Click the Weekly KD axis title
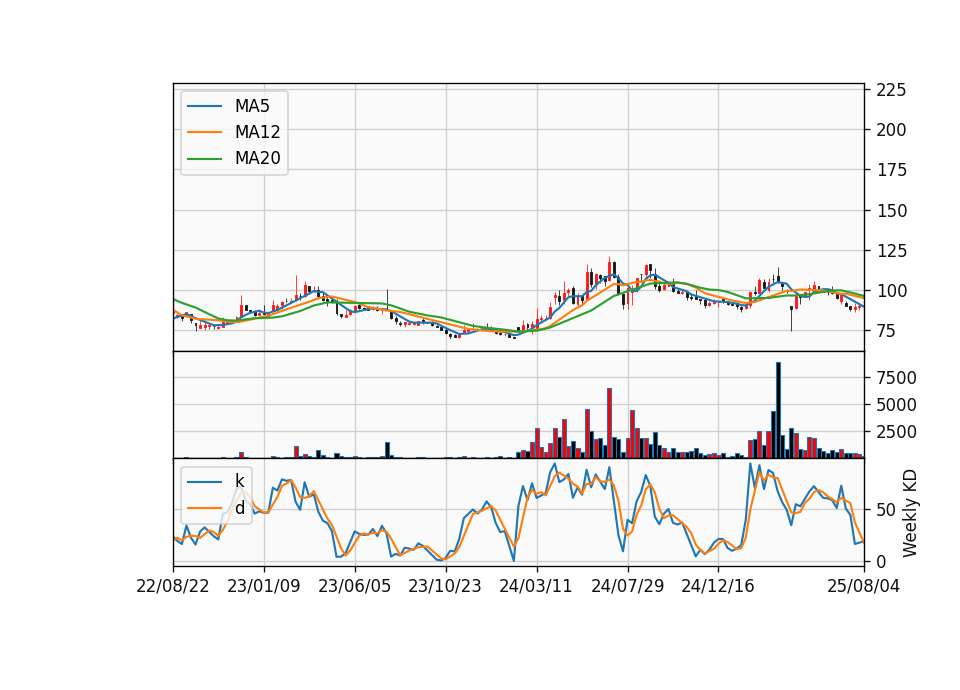This screenshot has height=690, width=960. [x=910, y=513]
